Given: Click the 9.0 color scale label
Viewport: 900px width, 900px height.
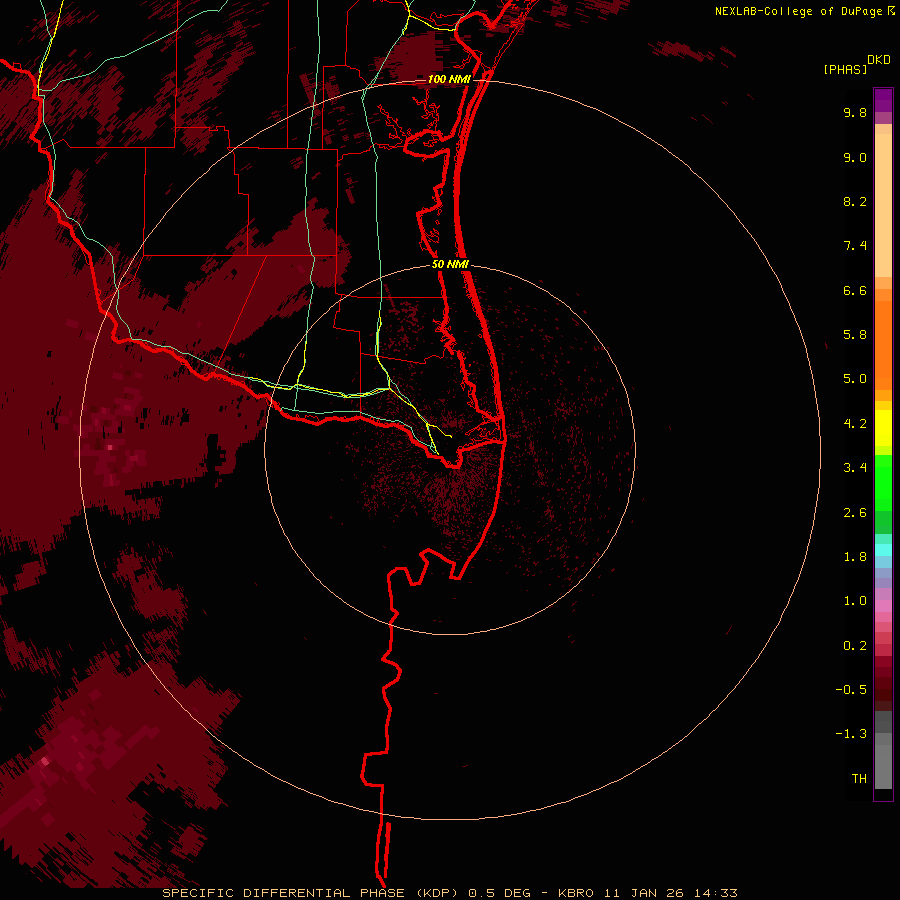Looking at the screenshot, I should tap(855, 157).
